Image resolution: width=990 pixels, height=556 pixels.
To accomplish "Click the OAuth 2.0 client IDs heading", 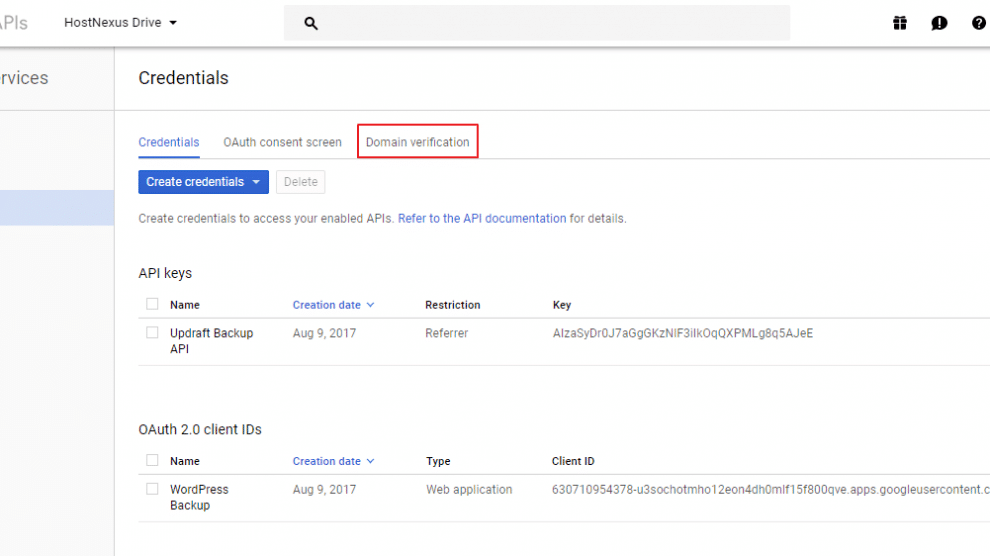I will tap(200, 430).
